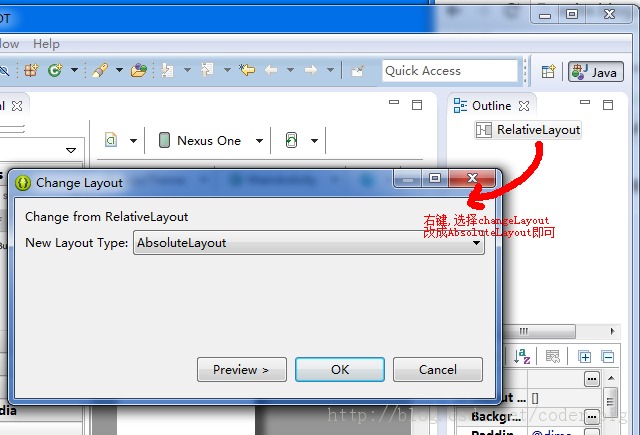Maximize the Outline panel
This screenshot has width=640, height=435.
point(608,105)
